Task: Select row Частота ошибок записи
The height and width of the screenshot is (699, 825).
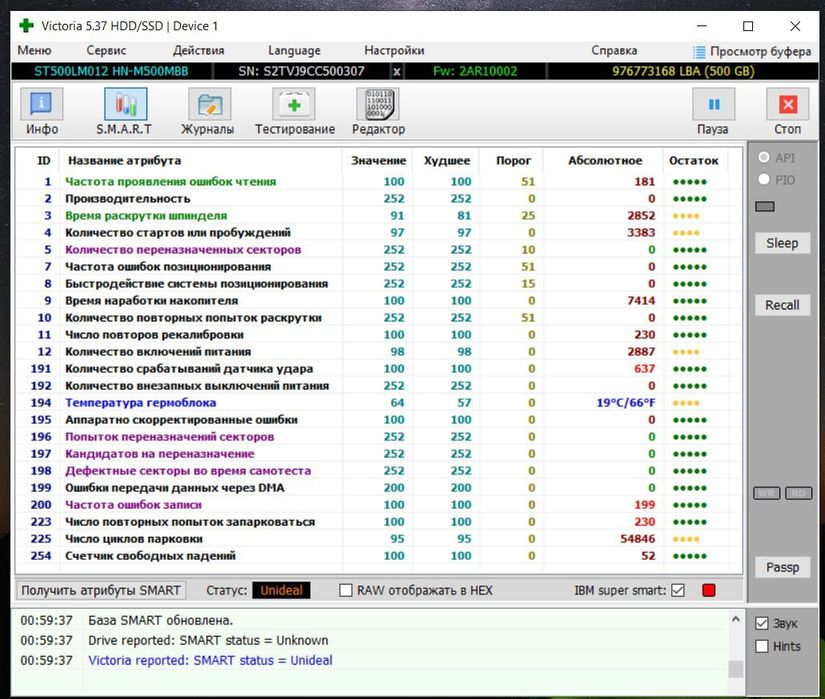Action: (x=379, y=504)
